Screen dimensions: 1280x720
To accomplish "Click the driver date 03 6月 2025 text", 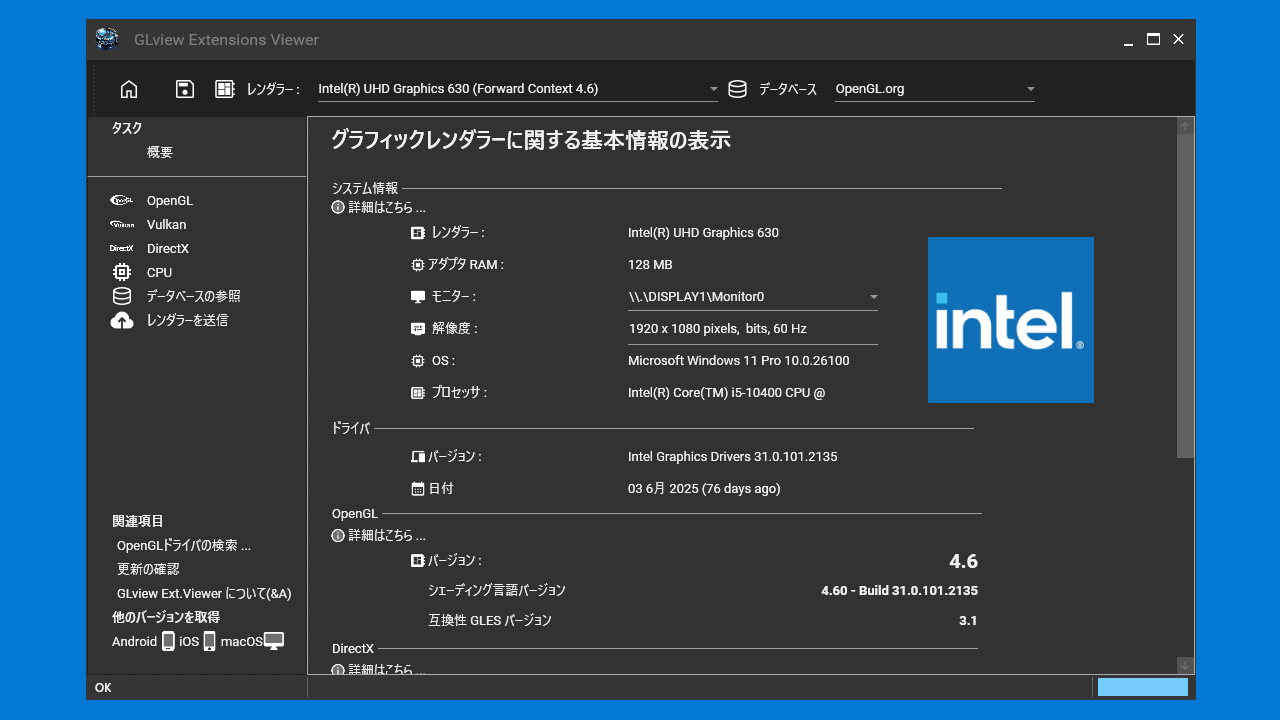I will pos(704,488).
